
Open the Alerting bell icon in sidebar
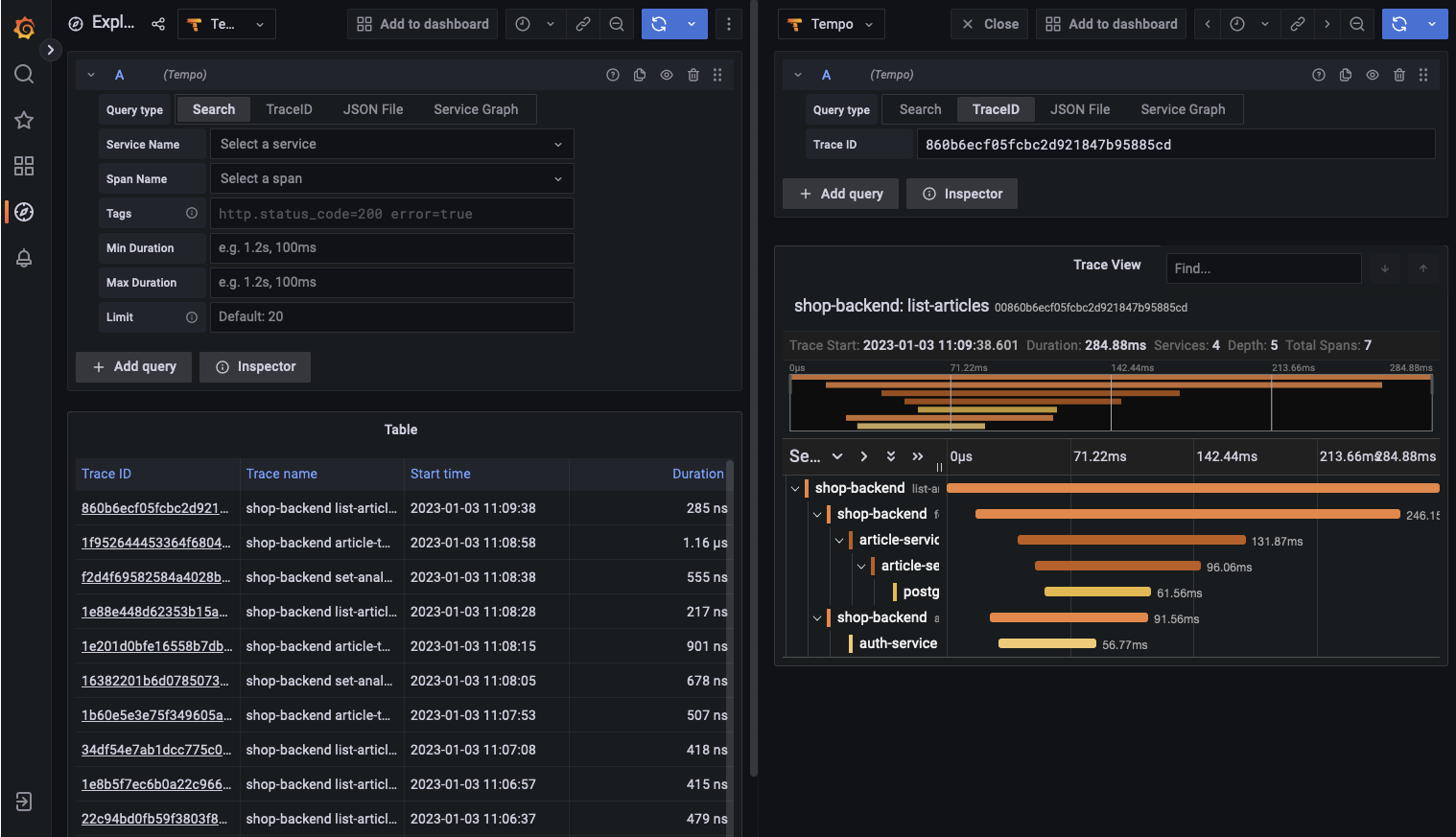[x=24, y=258]
